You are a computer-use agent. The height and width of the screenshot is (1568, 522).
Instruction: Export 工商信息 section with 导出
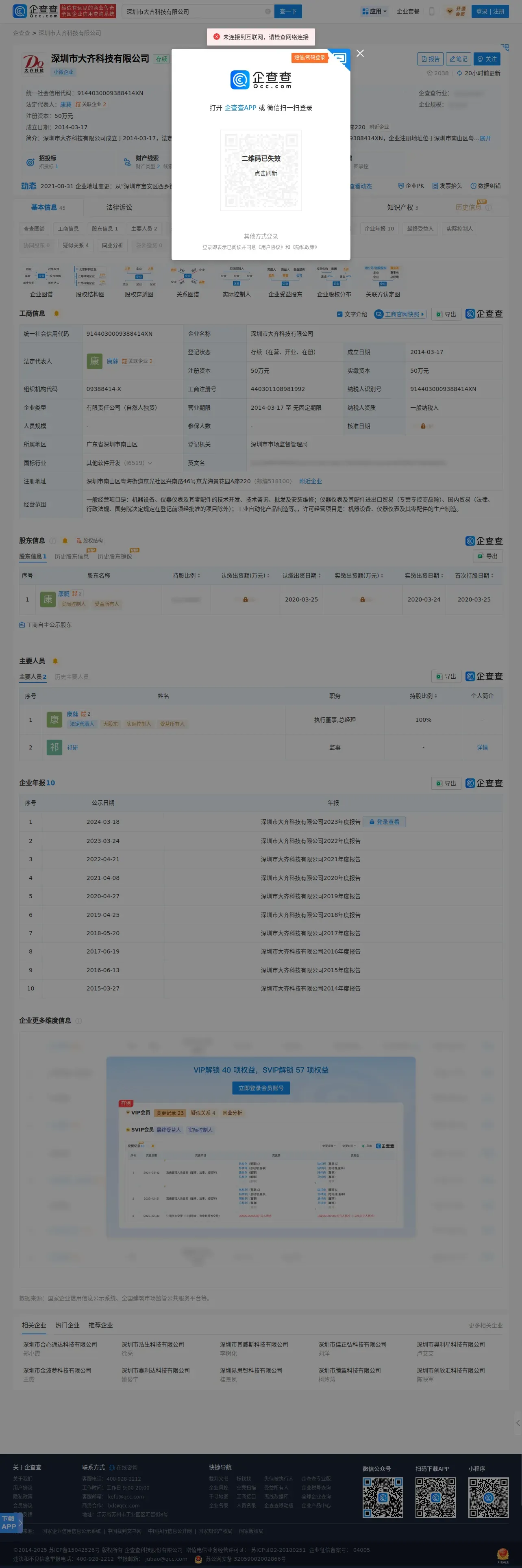tap(446, 314)
